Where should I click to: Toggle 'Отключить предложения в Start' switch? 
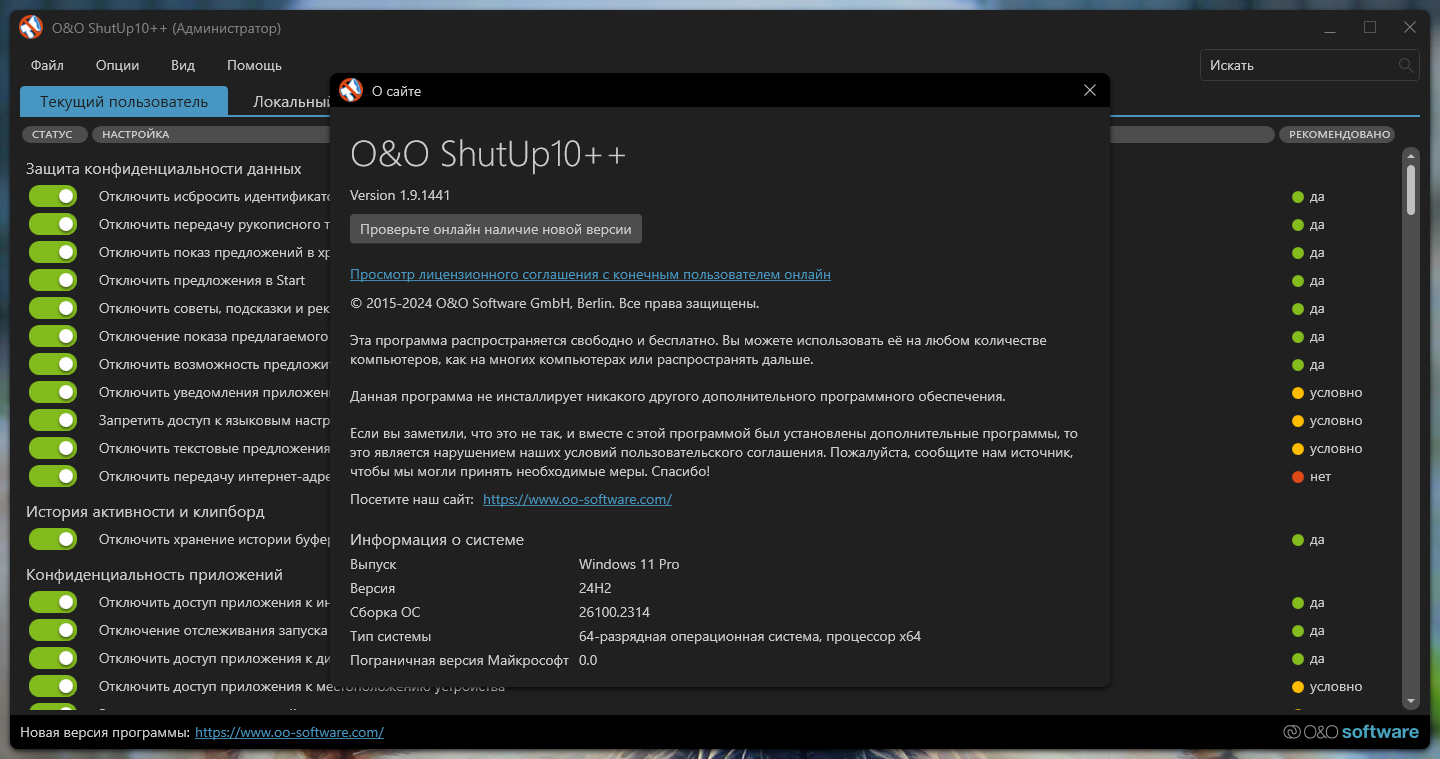[53, 280]
